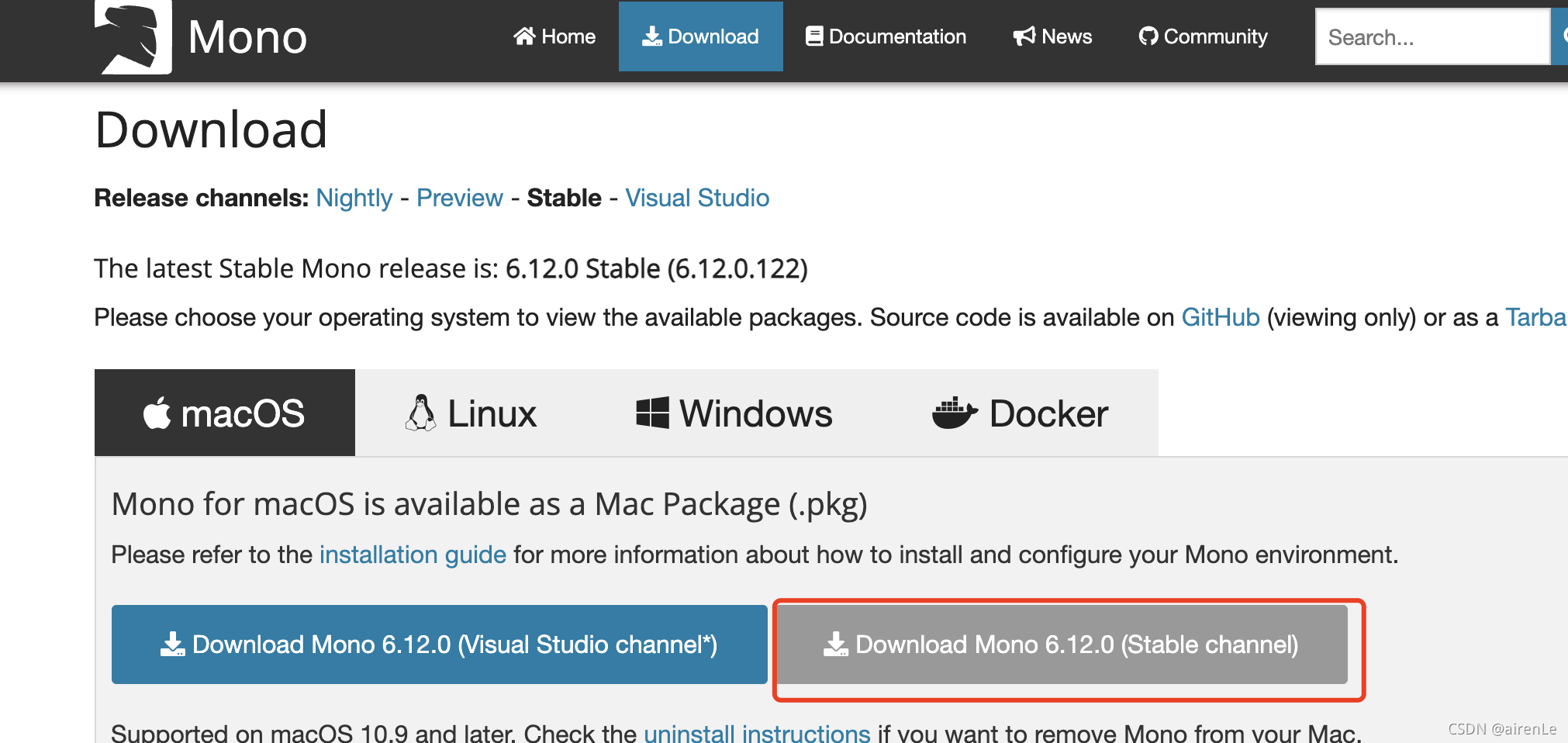Download Mono 6.12.0 Stable channel

click(1062, 645)
